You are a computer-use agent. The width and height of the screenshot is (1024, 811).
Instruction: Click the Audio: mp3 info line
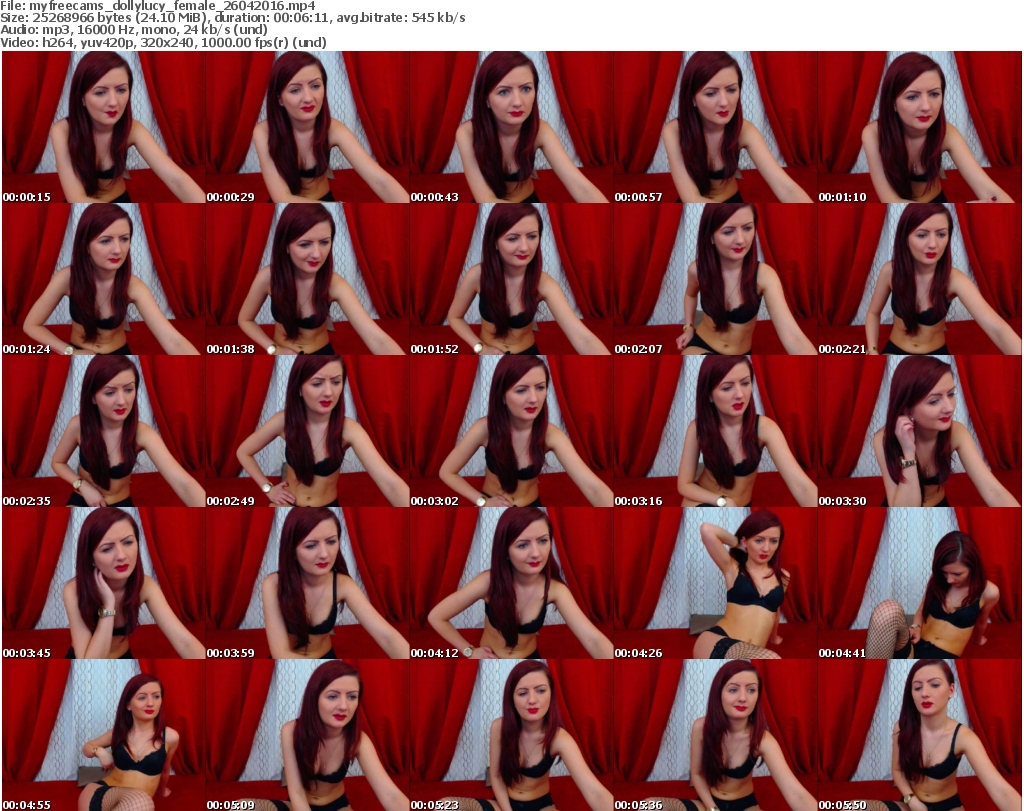tap(134, 30)
